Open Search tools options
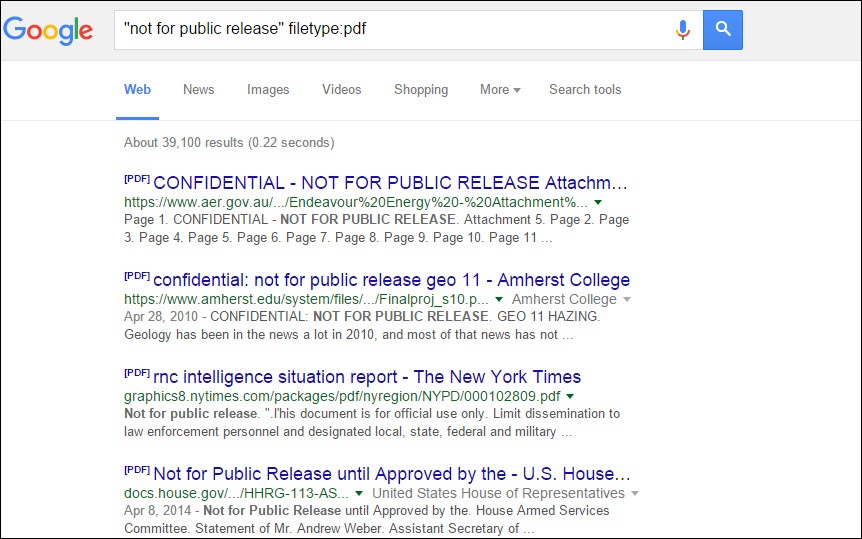862x539 pixels. click(x=584, y=90)
